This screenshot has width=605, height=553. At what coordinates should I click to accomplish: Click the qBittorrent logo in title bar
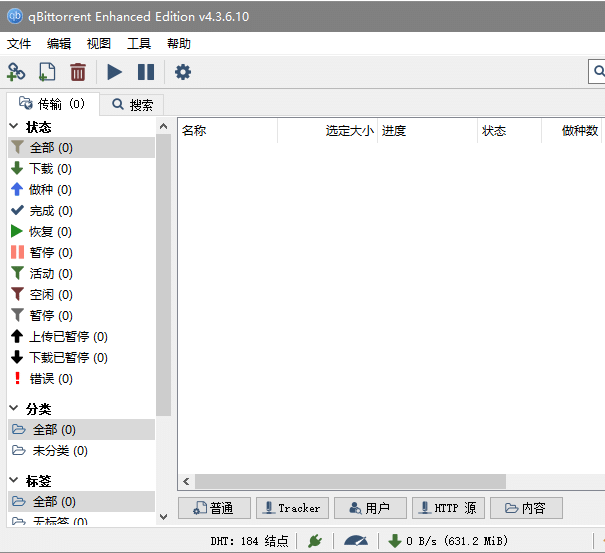15,16
